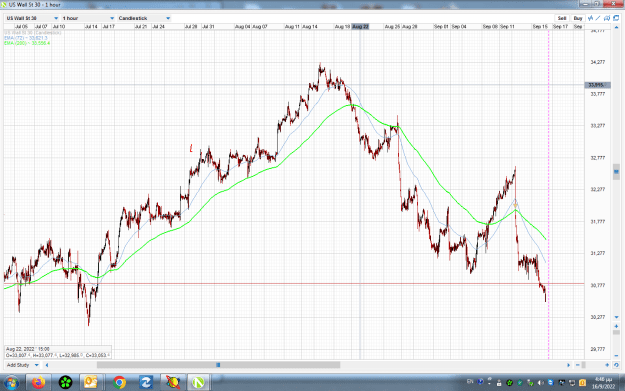The image size is (625, 391).
Task: Open Outlook from the taskbar
Action: pos(91,383)
